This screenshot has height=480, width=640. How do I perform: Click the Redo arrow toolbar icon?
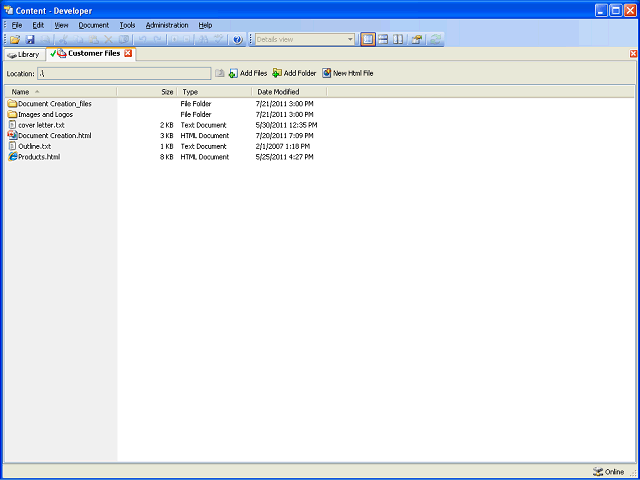157,40
